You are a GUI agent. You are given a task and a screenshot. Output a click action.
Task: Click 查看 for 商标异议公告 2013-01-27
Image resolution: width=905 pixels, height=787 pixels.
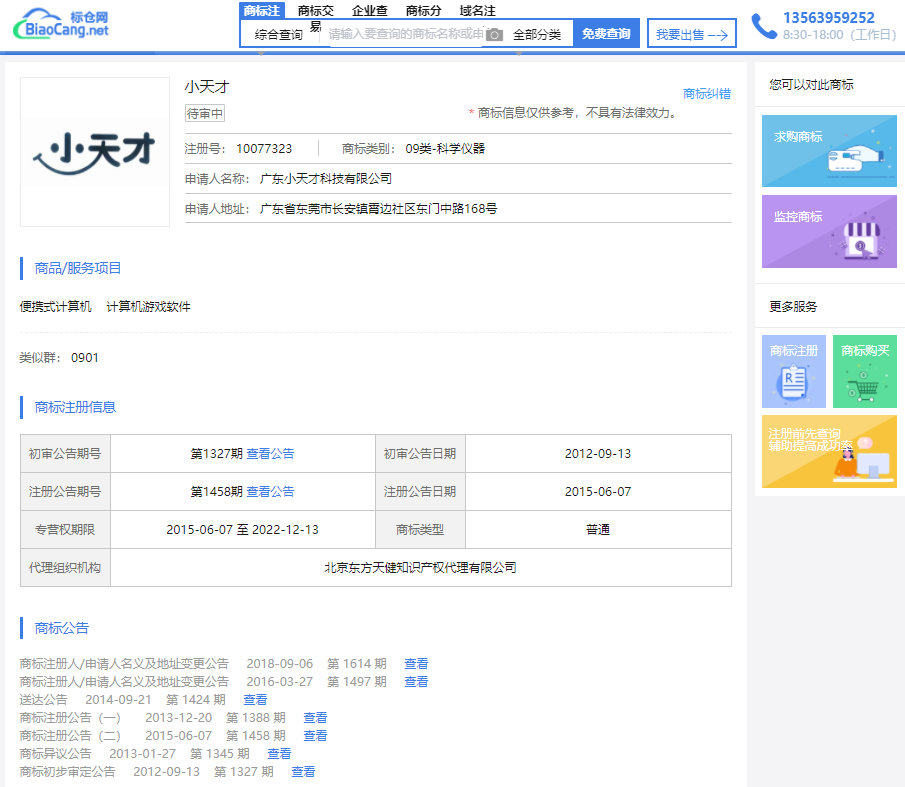point(279,754)
